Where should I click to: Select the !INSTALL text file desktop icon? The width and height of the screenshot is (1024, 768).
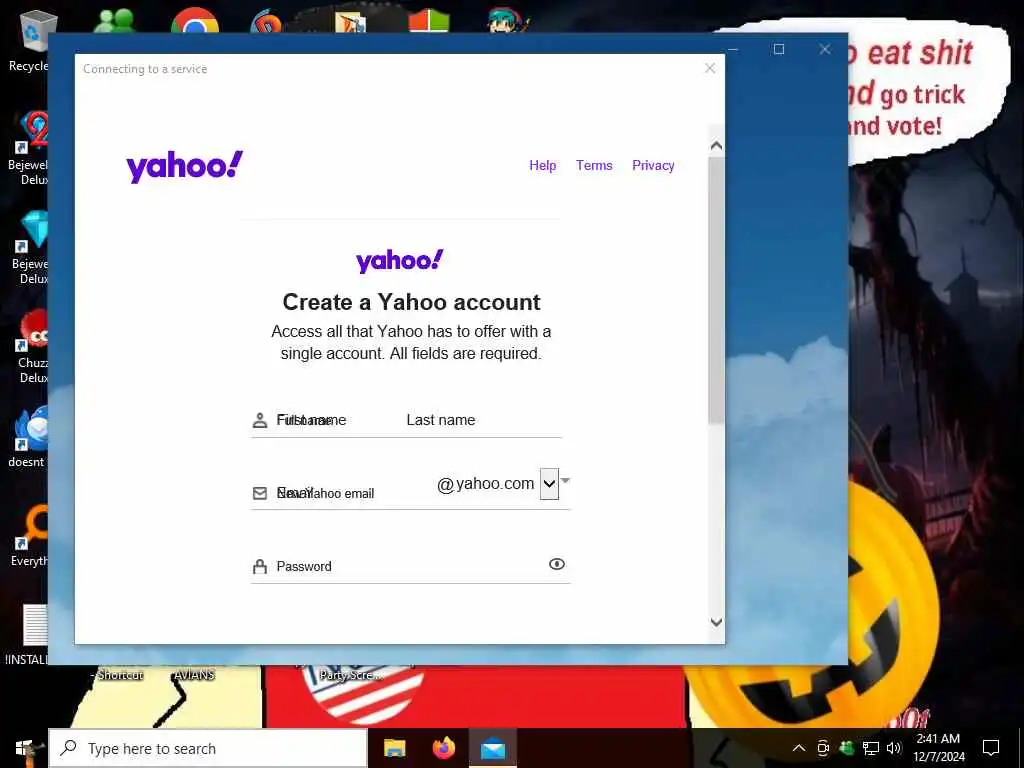[x=29, y=635]
